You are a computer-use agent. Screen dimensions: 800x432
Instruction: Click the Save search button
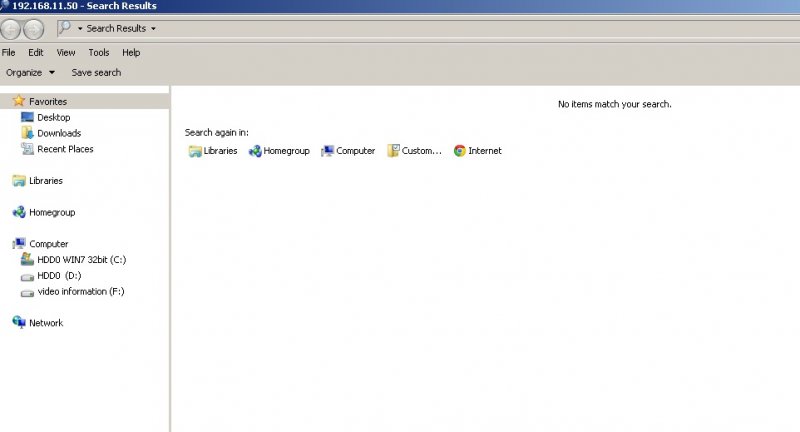pyautogui.click(x=96, y=72)
